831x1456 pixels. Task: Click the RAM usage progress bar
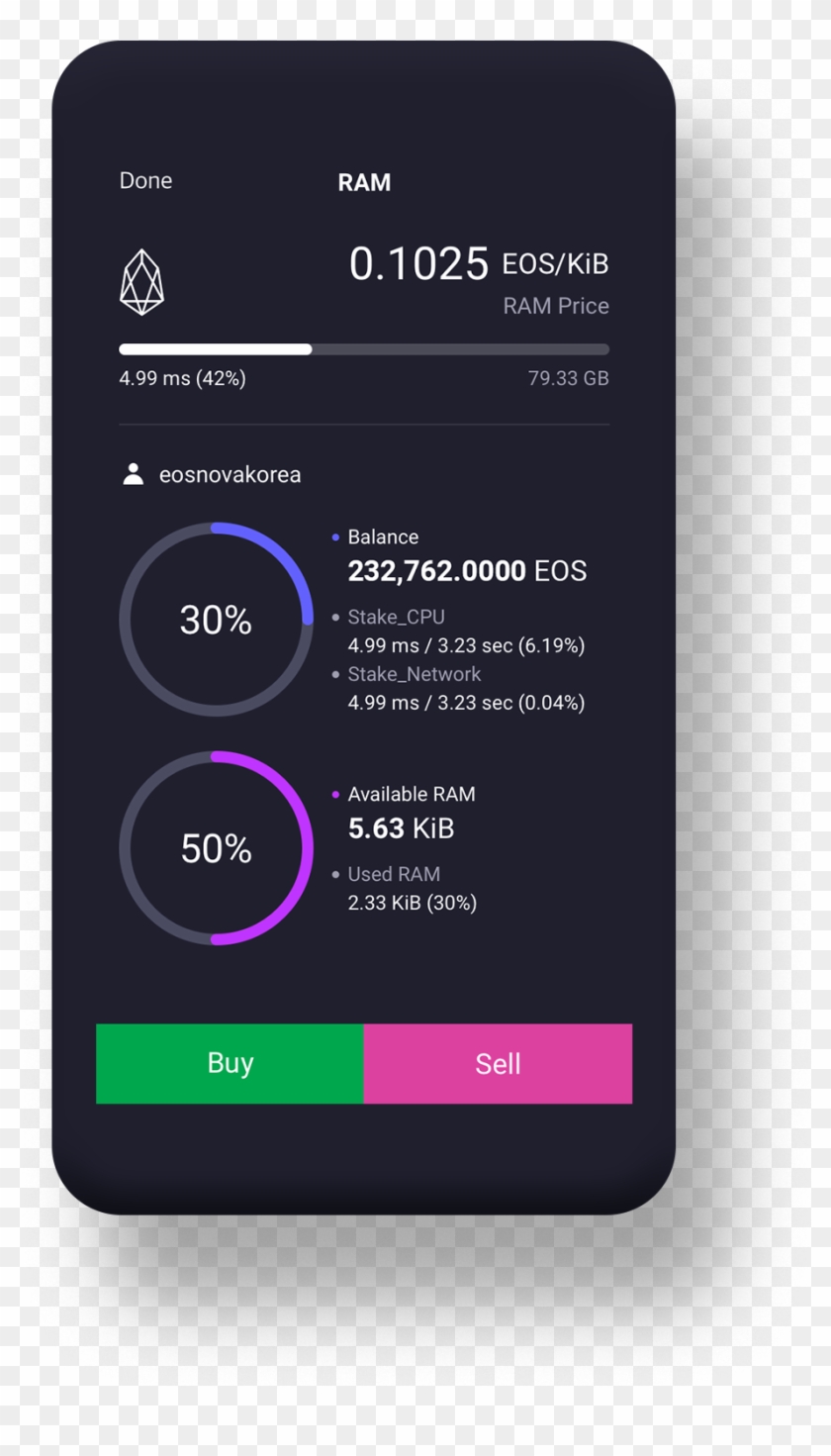pyautogui.click(x=363, y=349)
